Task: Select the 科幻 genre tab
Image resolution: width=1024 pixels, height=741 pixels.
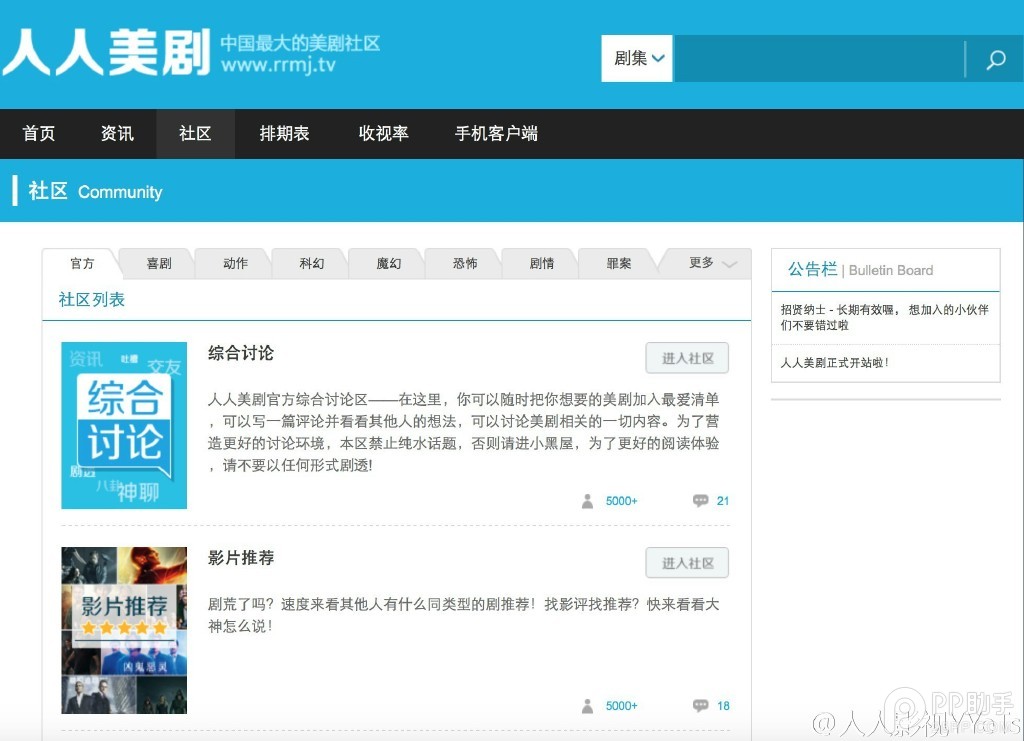Action: pos(310,263)
